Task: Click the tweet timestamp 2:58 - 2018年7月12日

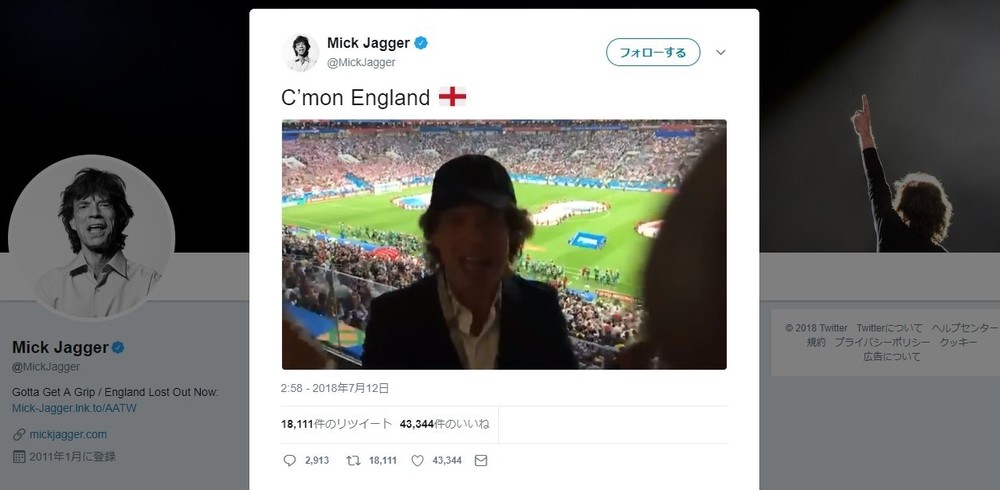Action: coord(335,388)
